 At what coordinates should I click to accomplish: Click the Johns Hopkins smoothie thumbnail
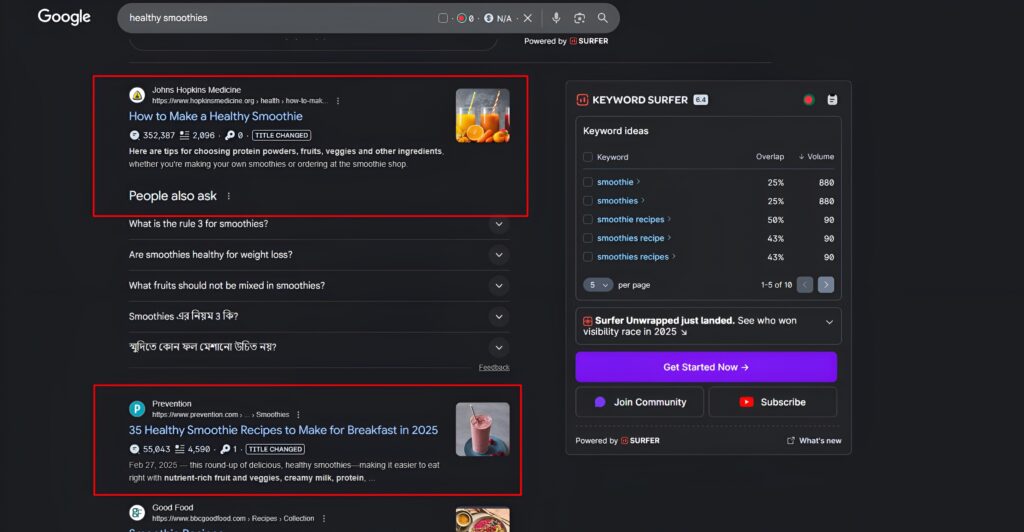point(483,116)
